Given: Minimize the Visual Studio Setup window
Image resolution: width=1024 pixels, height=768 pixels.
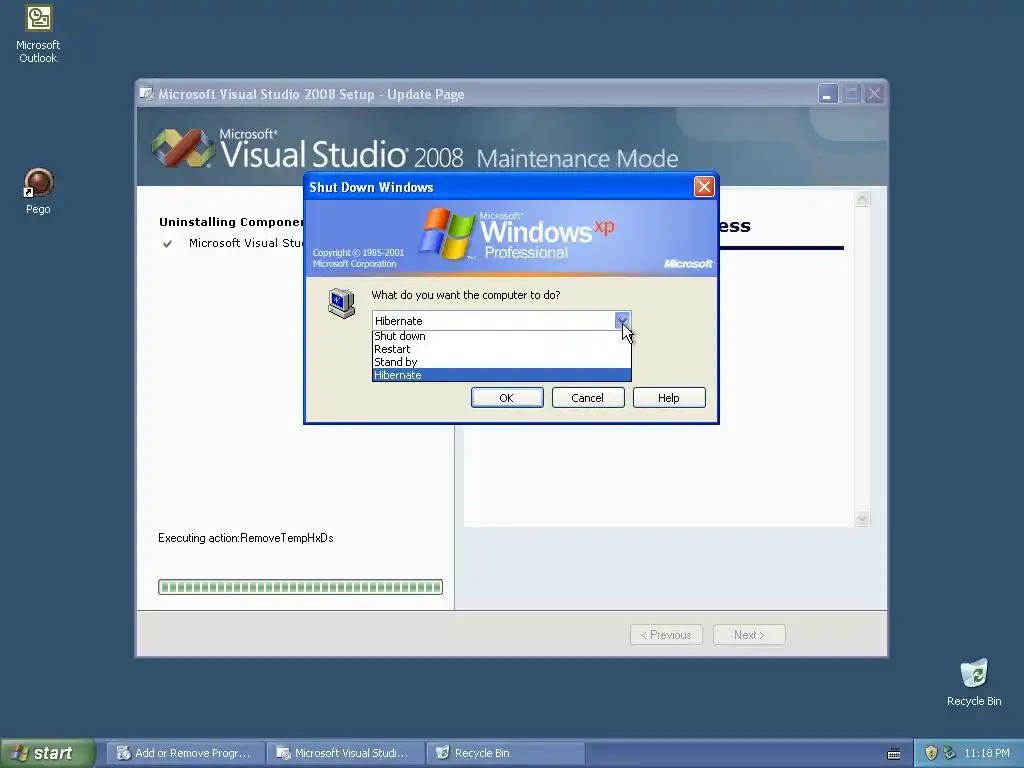Looking at the screenshot, I should 827,94.
